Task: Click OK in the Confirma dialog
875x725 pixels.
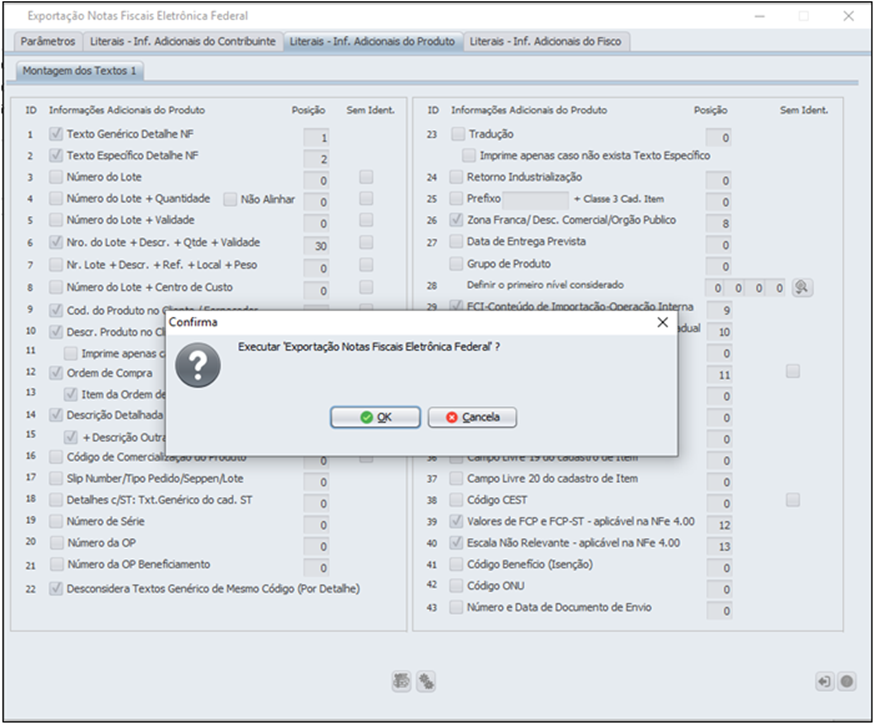Action: 375,417
